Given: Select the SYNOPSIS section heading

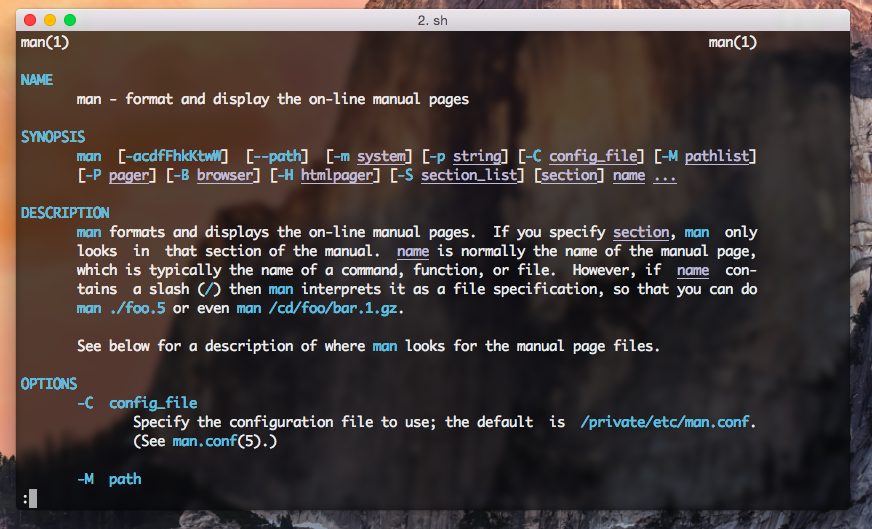Looking at the screenshot, I should coord(53,137).
